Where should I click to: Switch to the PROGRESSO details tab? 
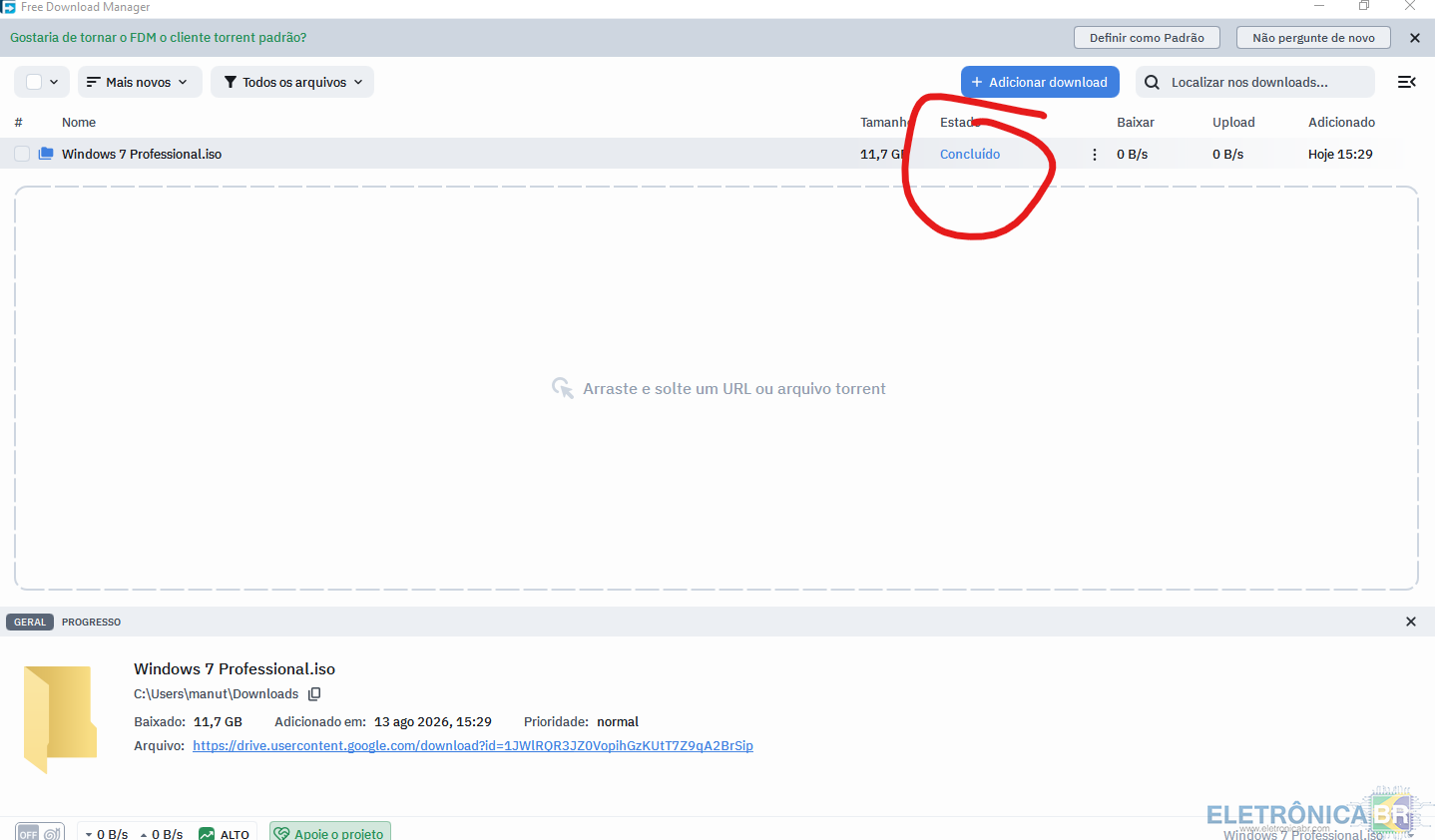tap(91, 622)
